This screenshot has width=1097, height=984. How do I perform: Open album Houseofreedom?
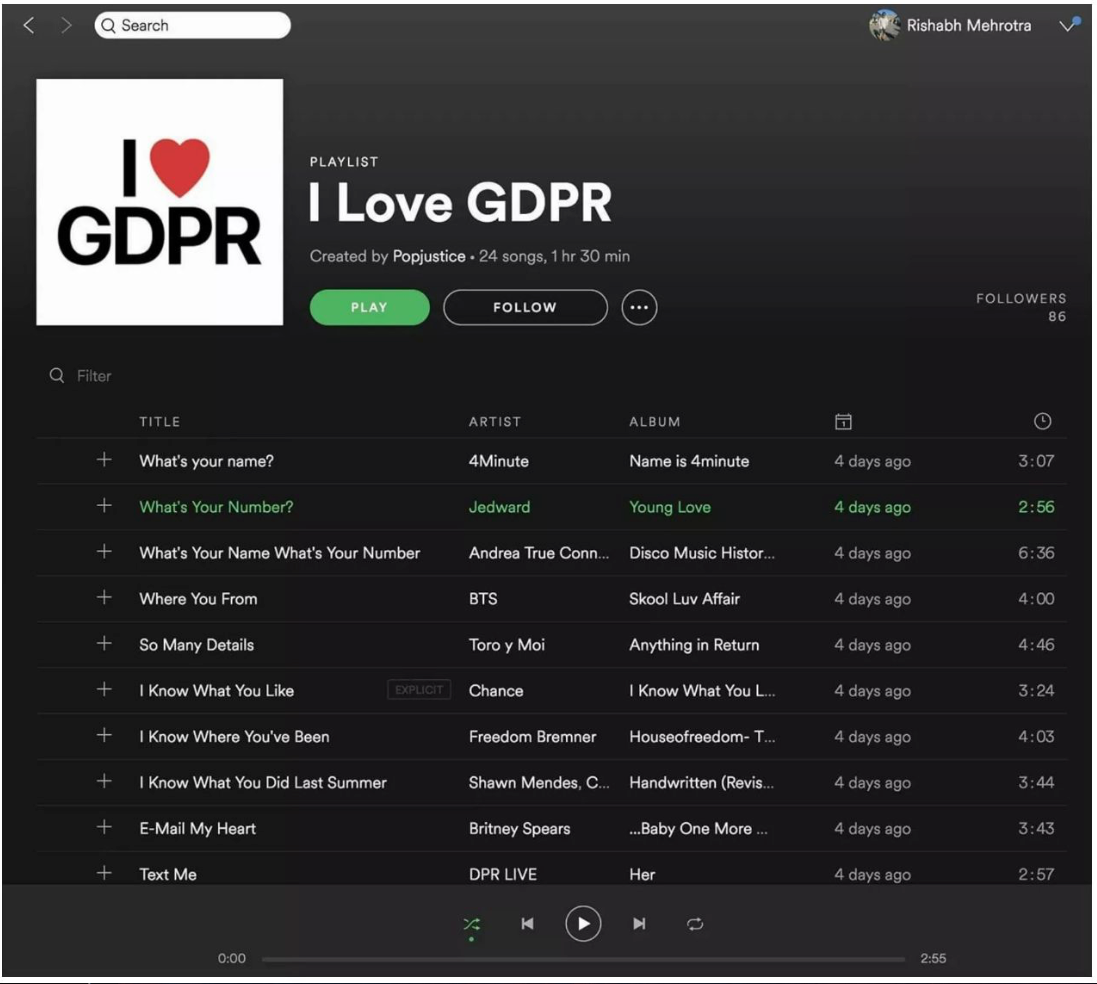click(x=702, y=737)
